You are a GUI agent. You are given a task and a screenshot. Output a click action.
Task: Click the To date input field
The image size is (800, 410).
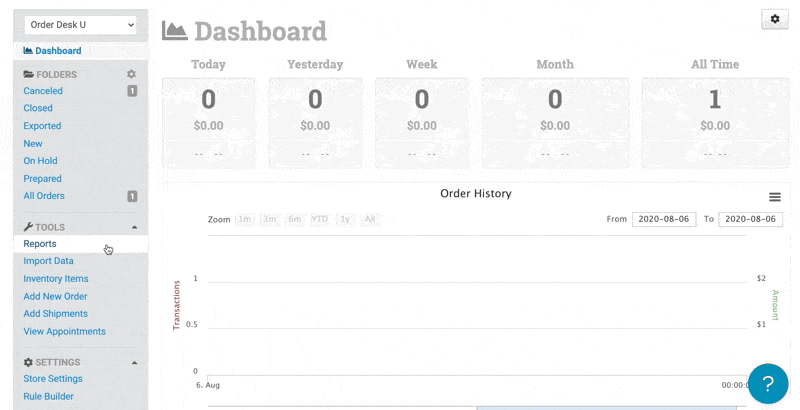click(x=750, y=219)
